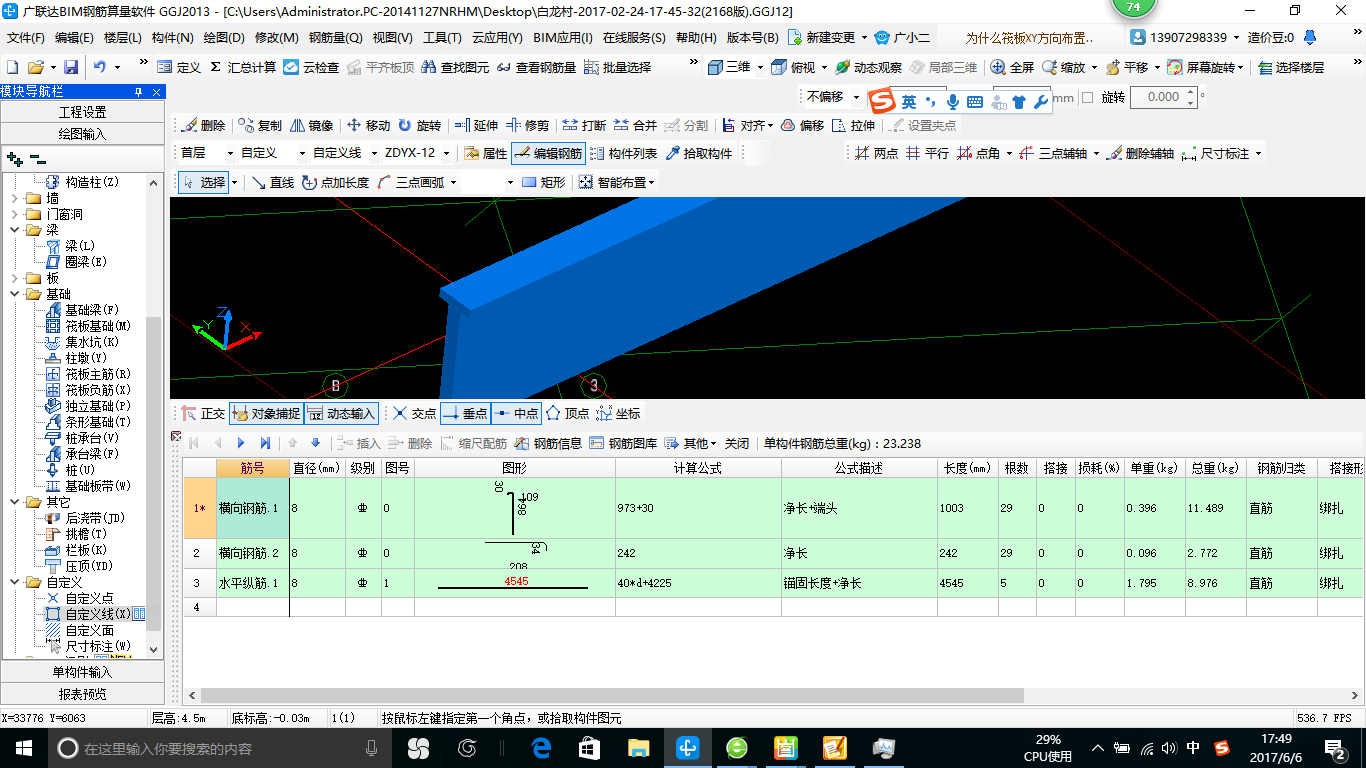
Task: Click 编辑钢筋 edit rebar button
Action: click(548, 153)
